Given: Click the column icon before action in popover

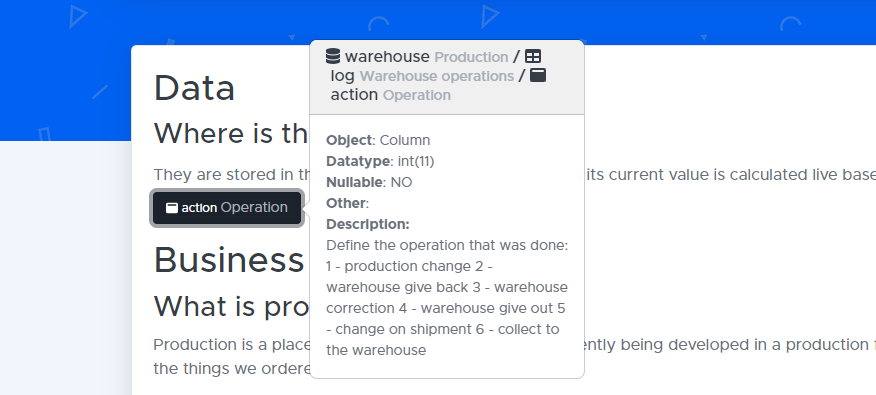Looking at the screenshot, I should pos(537,75).
